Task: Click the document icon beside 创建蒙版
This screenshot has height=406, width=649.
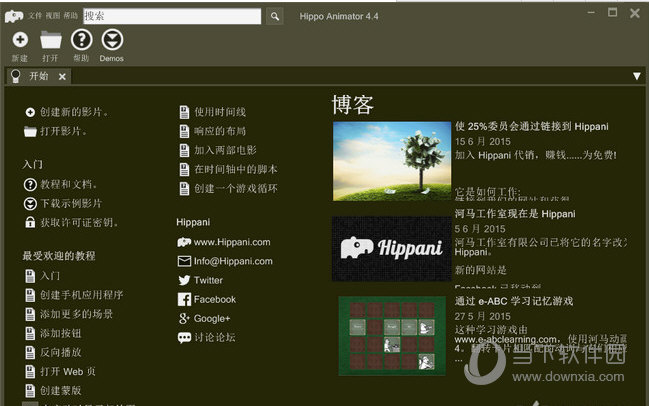Action: [30, 391]
